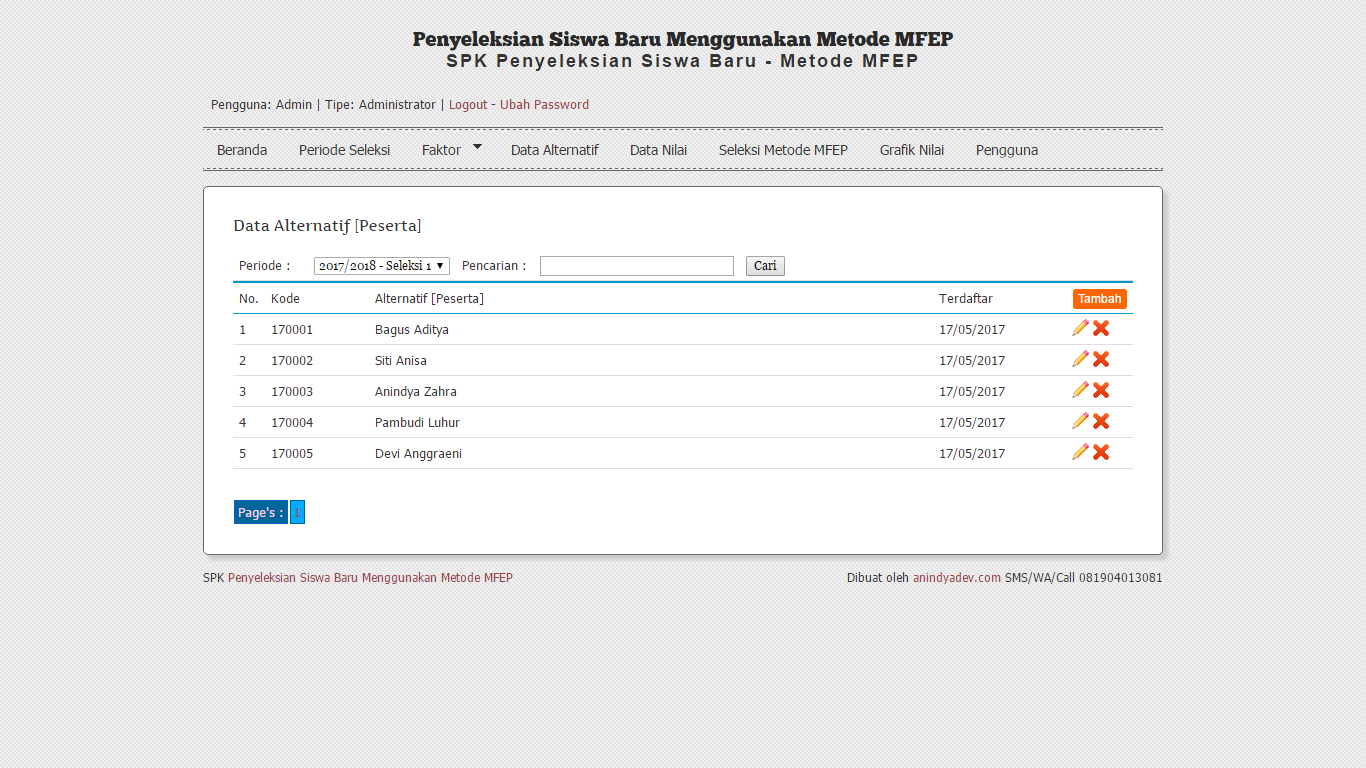Open the Ubah Password link
Image resolution: width=1366 pixels, height=768 pixels.
click(544, 105)
